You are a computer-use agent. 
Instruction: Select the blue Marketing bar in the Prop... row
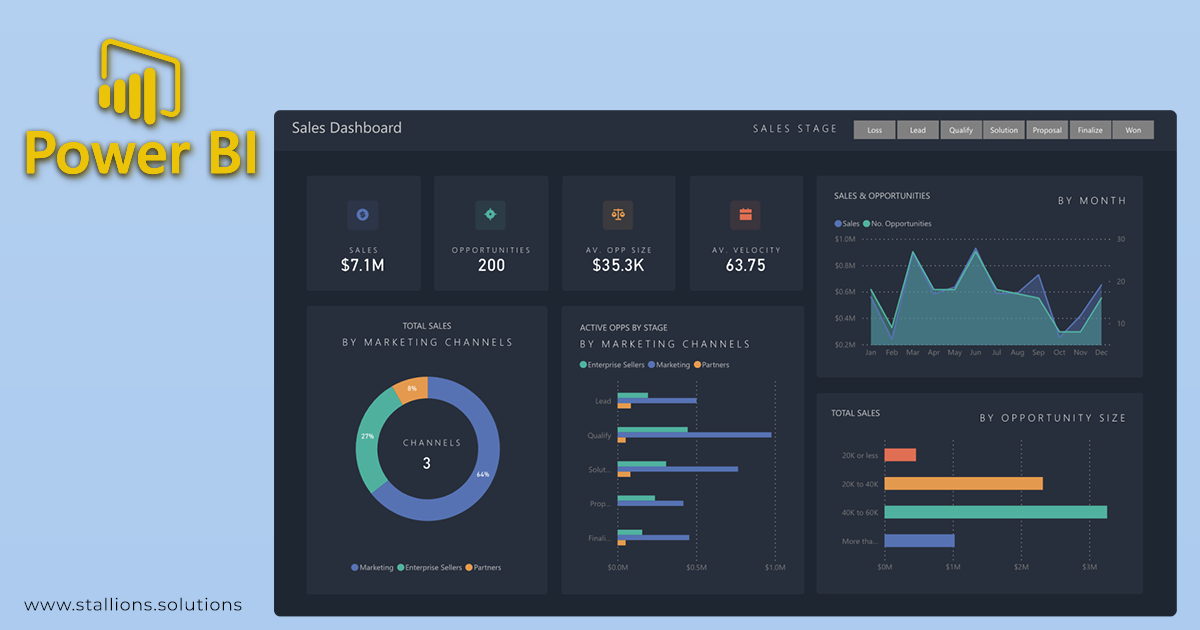point(651,503)
